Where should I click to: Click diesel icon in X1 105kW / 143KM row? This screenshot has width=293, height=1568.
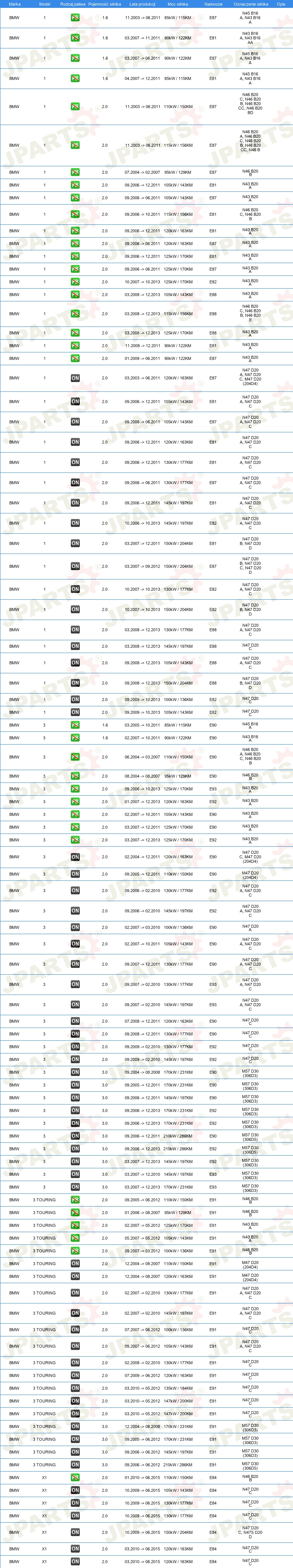pos(75,1490)
